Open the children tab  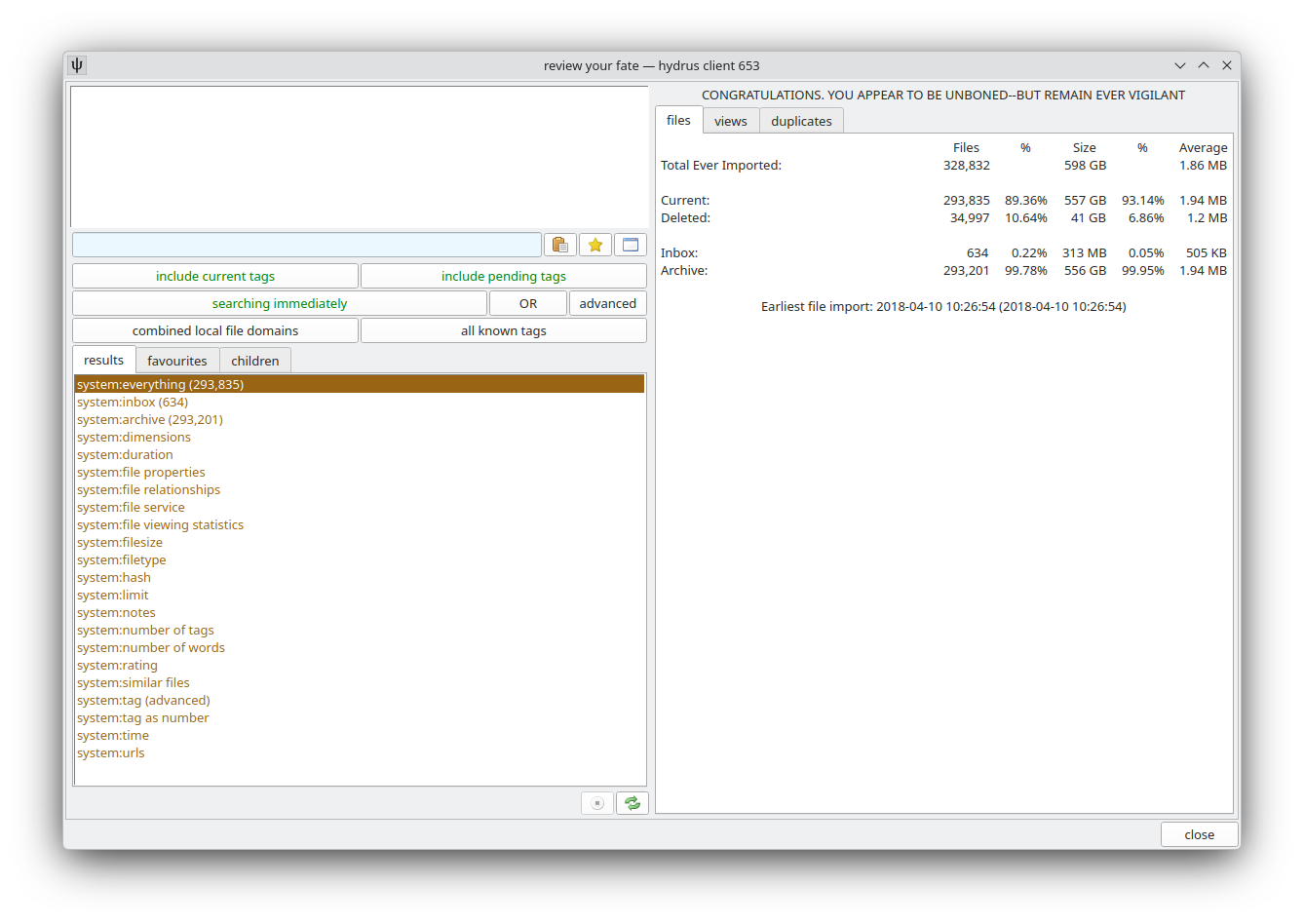pos(255,361)
